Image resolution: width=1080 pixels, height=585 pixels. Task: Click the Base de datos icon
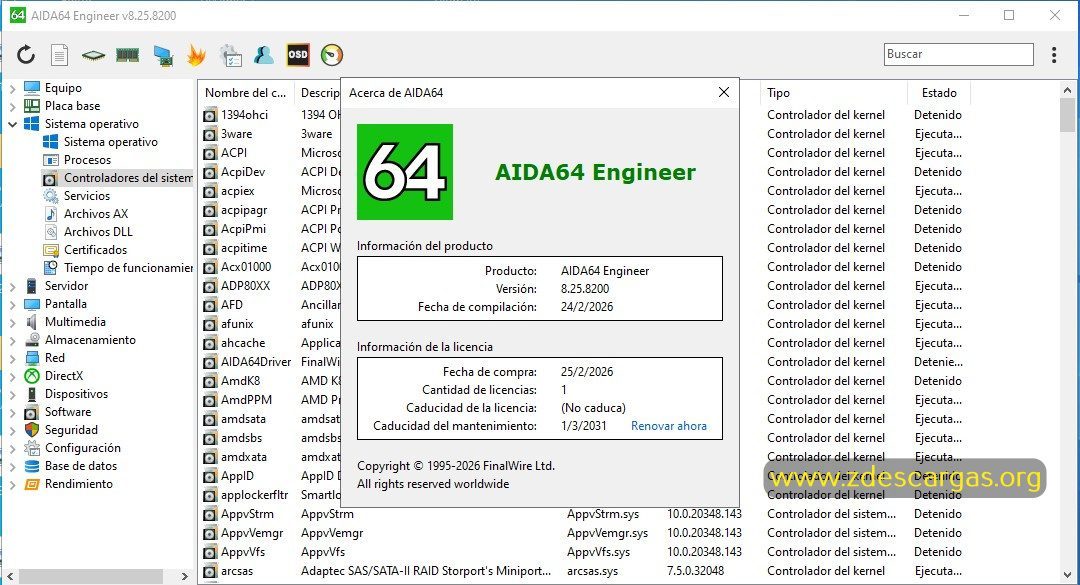[32, 466]
